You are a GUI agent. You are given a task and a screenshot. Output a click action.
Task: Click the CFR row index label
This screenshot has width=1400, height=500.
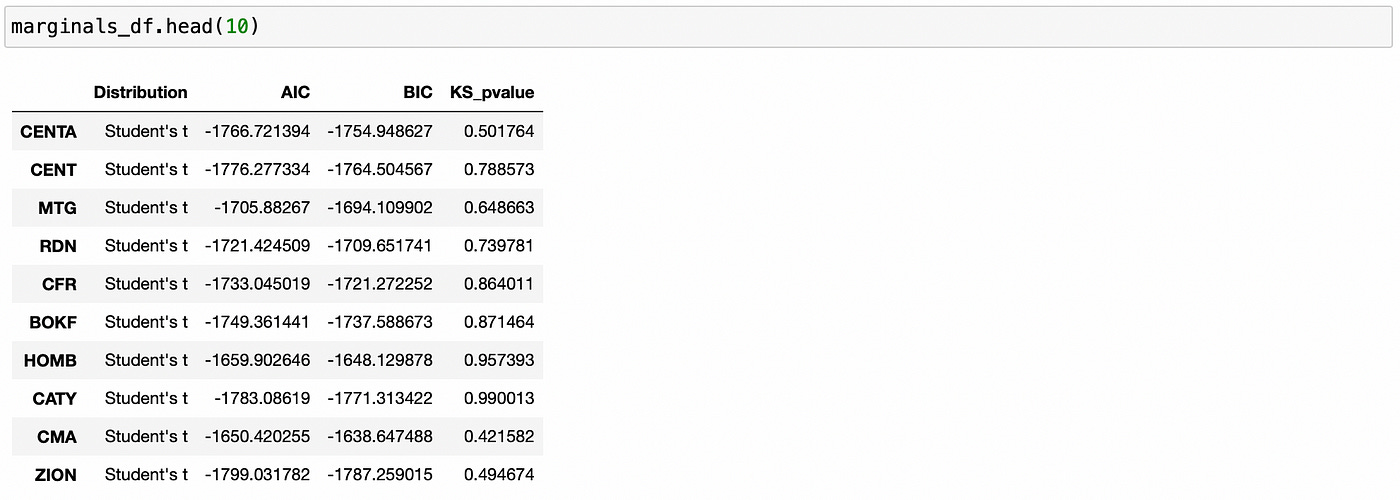59,284
